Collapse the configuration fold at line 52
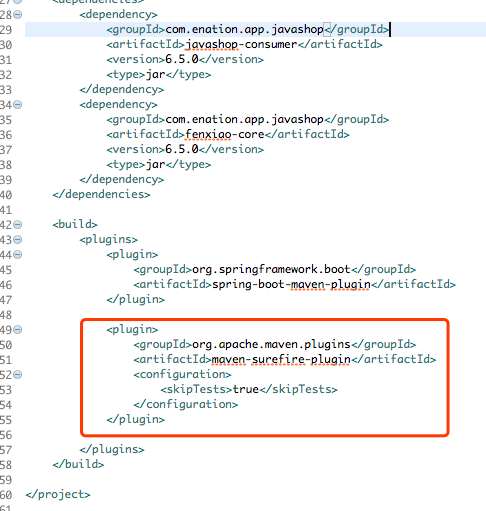Screen dimensions: 486x511 18,375
